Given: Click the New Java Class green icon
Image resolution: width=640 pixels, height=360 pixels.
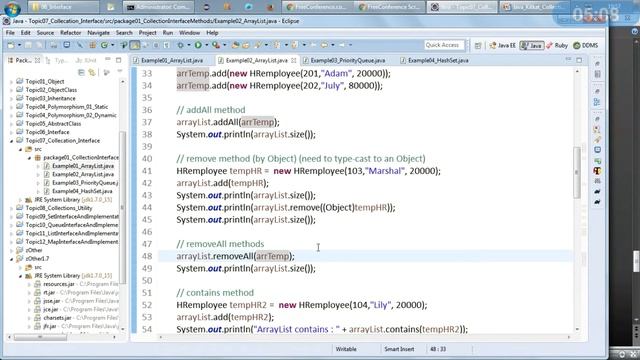Looking at the screenshot, I should coord(104,45).
